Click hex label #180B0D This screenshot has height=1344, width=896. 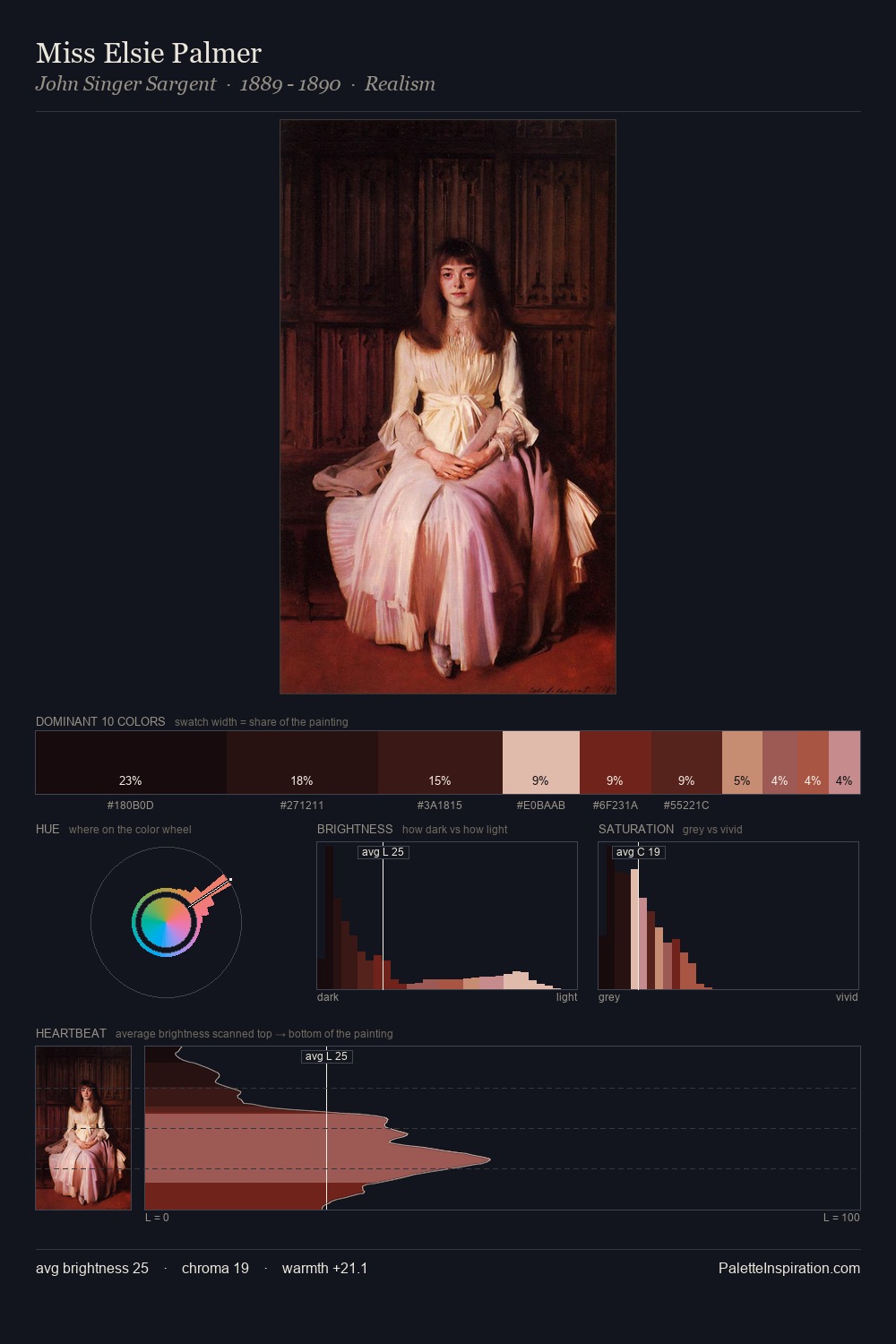click(131, 806)
